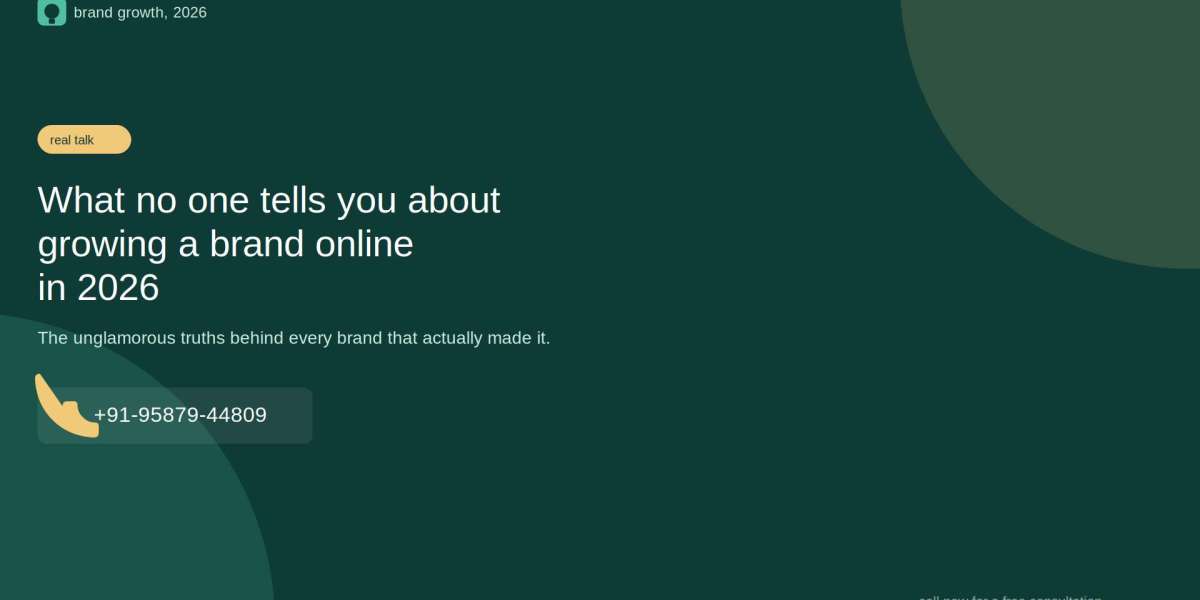
Task: Click the word 'brand' in the subtitle
Action: (359, 338)
